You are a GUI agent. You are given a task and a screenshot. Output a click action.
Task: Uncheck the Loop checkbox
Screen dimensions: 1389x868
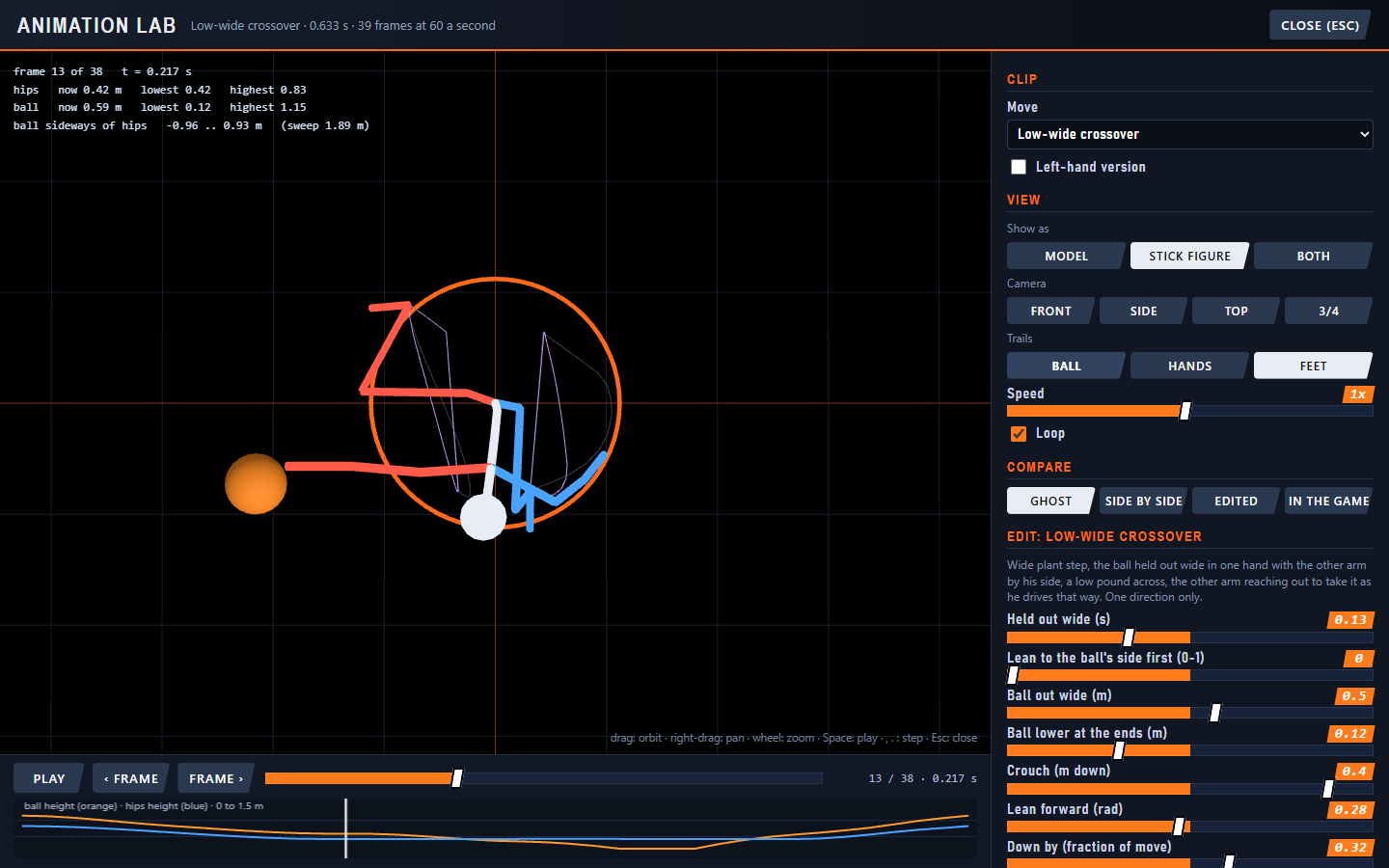click(1019, 434)
